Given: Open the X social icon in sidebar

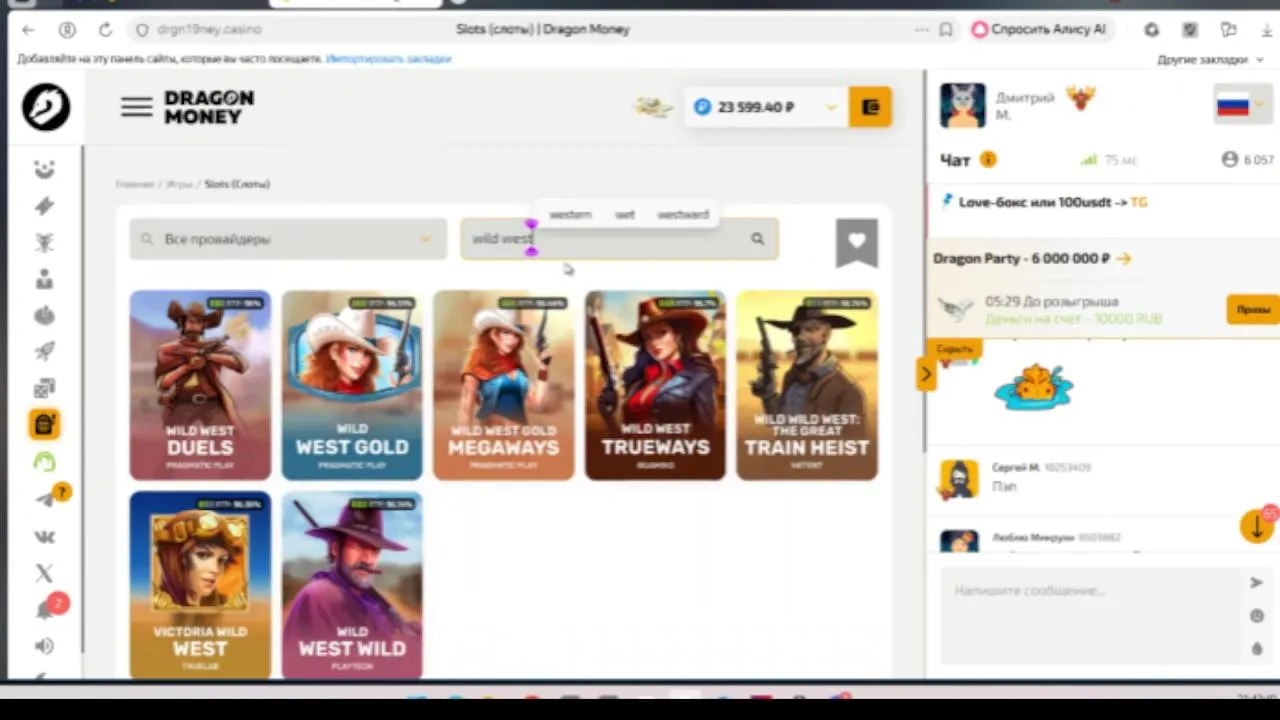Looking at the screenshot, I should click(44, 573).
